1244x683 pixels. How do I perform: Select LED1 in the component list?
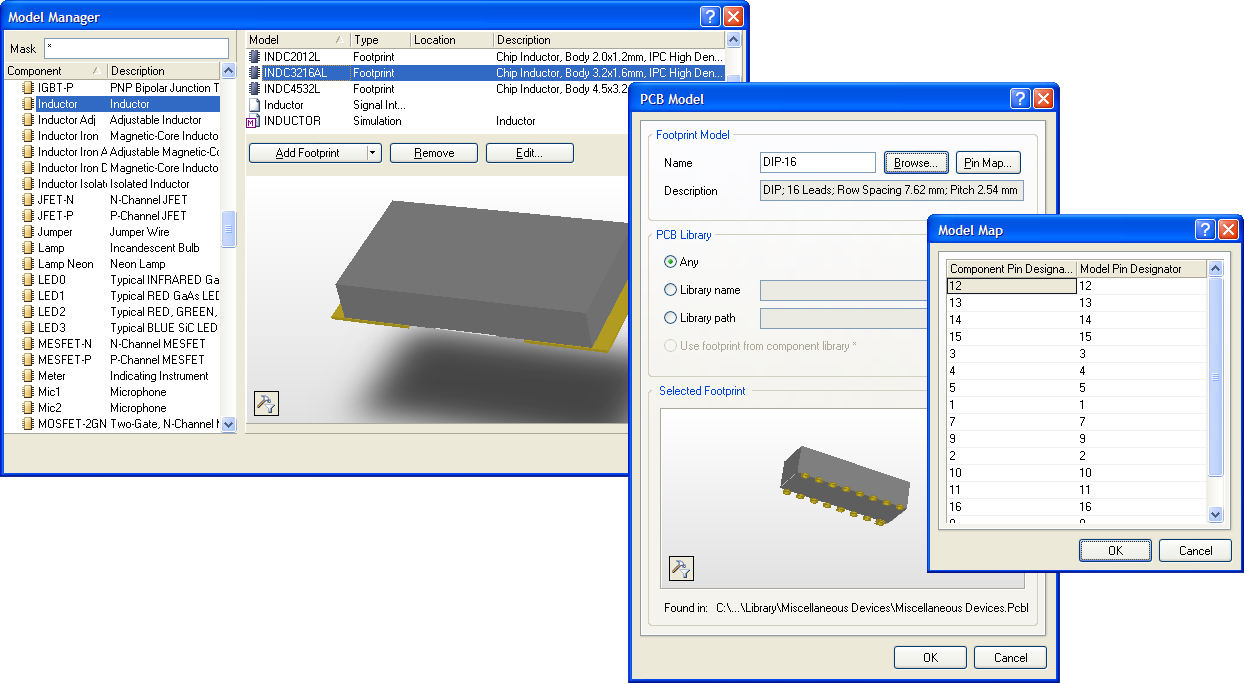coord(51,296)
